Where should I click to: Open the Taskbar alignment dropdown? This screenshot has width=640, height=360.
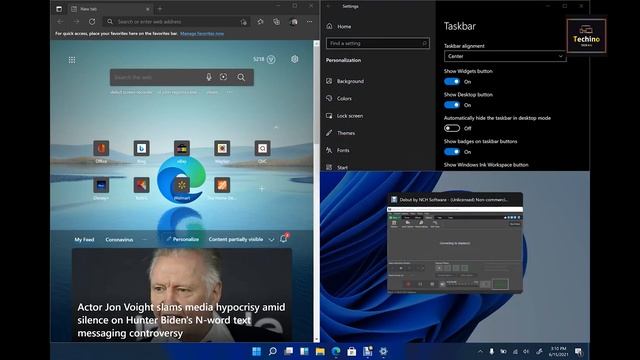[x=505, y=56]
